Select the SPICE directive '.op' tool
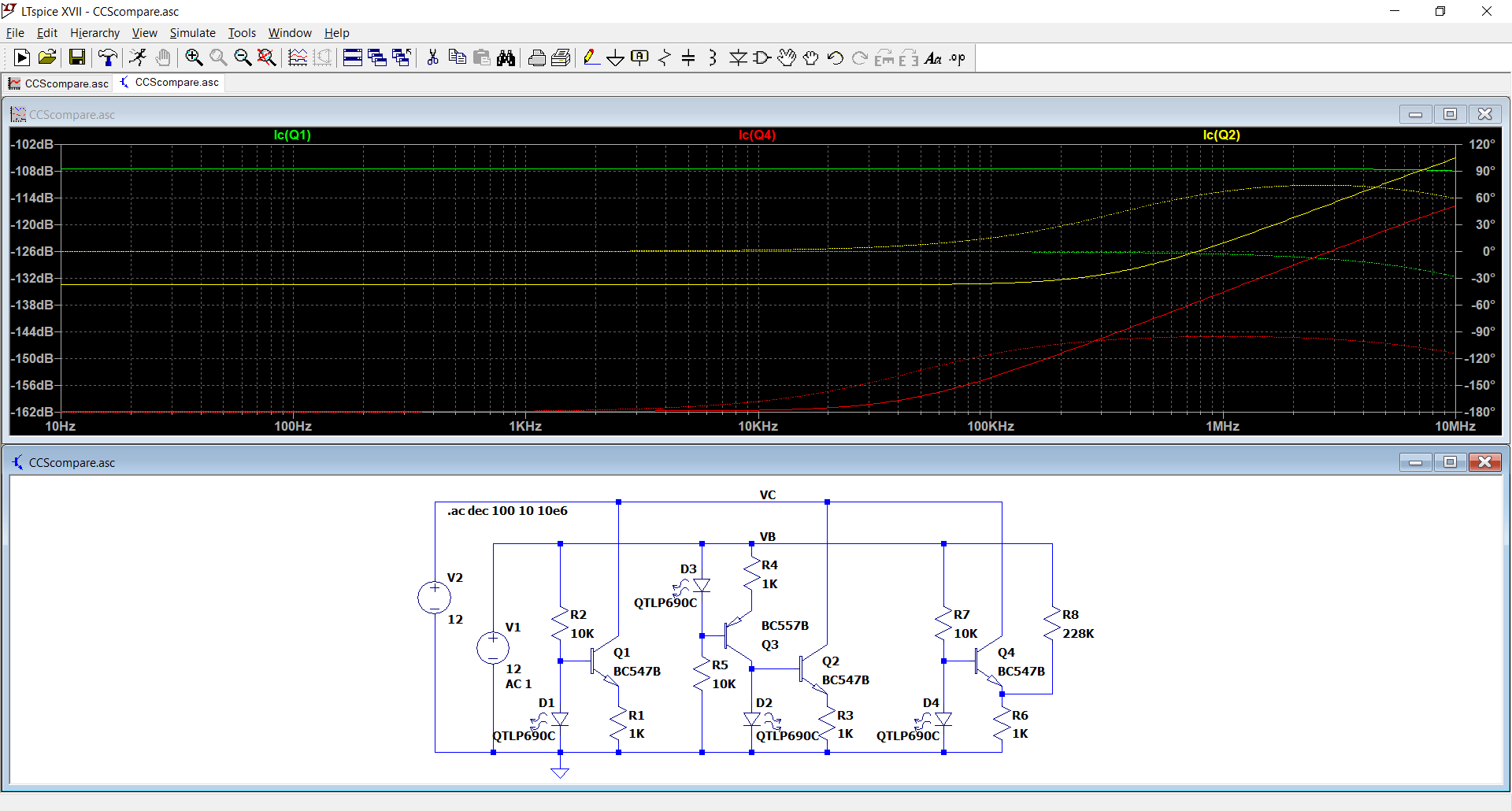Image resolution: width=1512 pixels, height=811 pixels. click(958, 57)
